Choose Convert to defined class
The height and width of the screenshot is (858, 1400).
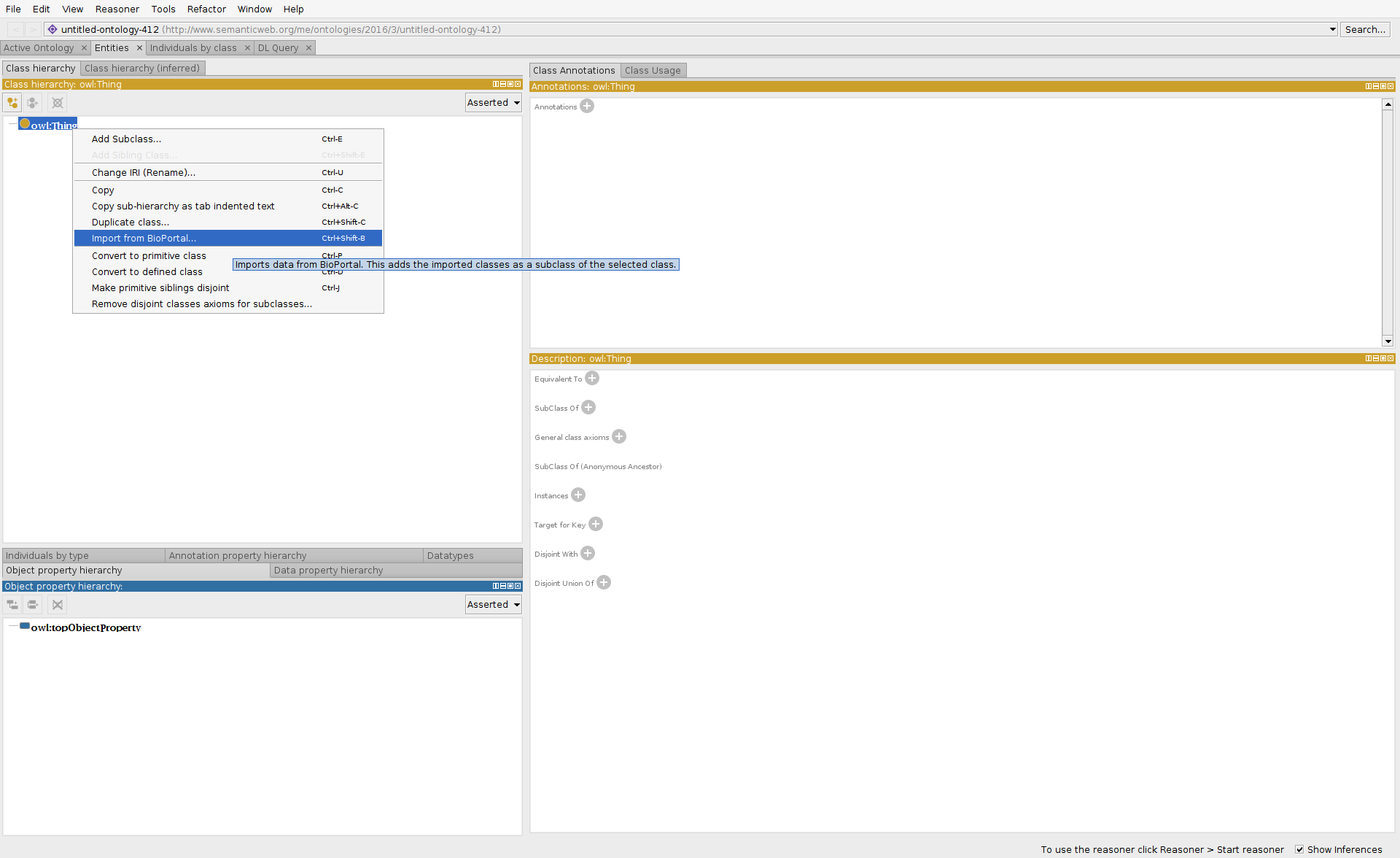click(227, 272)
